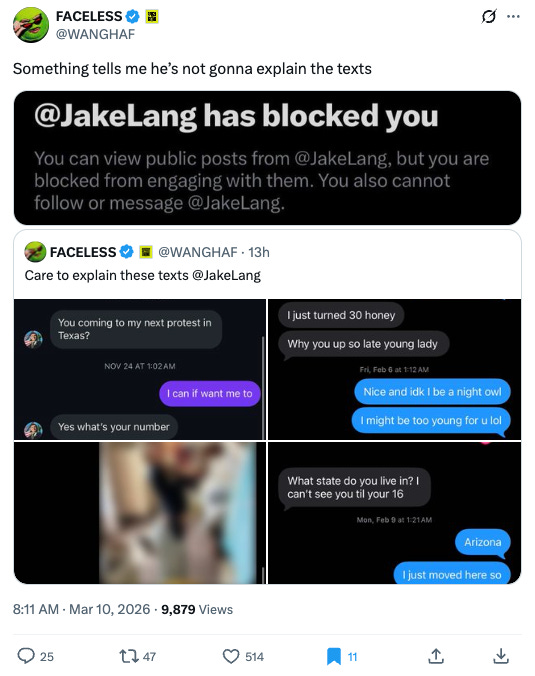Click the yellow affiliate badge beside name

point(152,16)
